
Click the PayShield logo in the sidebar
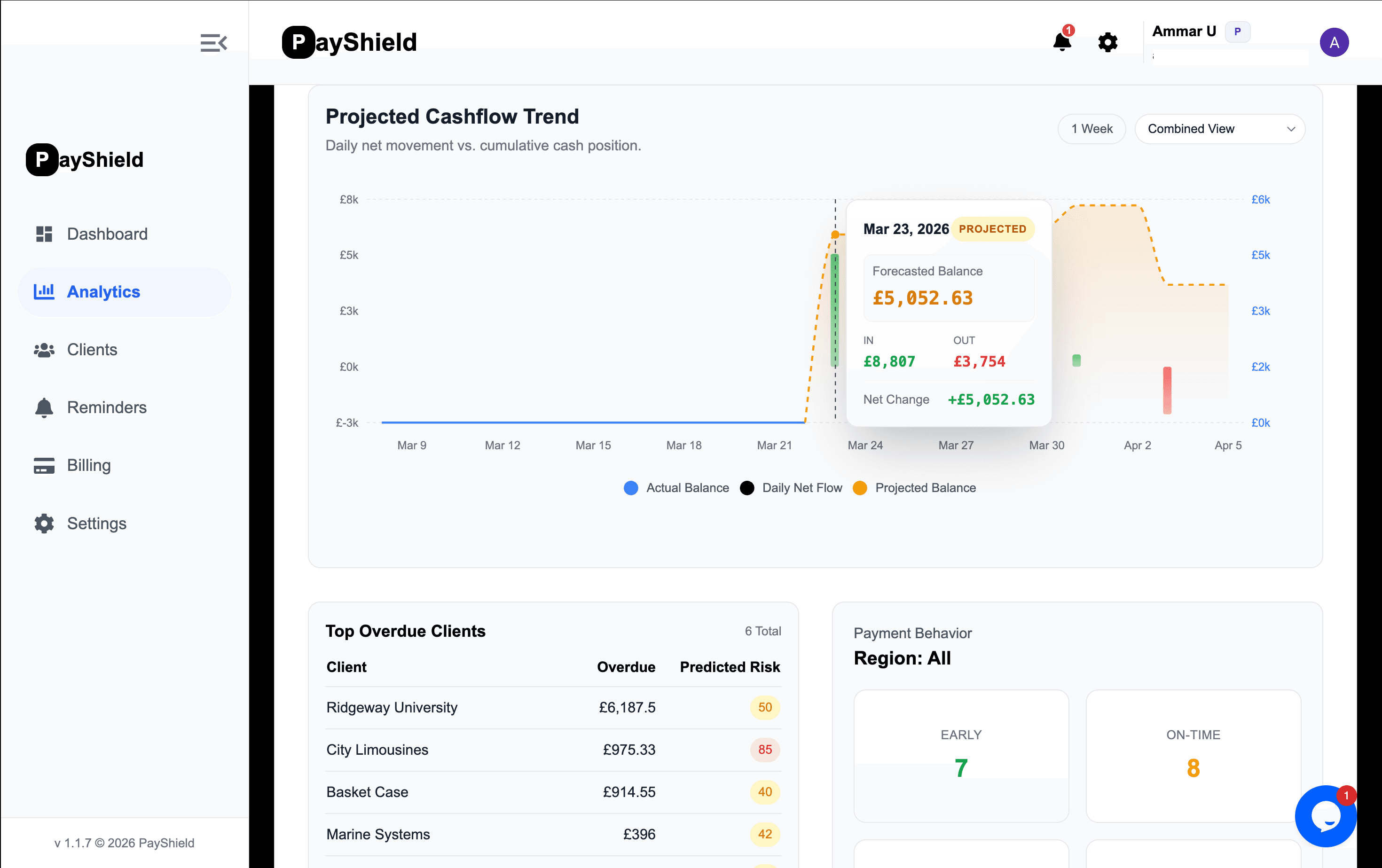click(84, 159)
